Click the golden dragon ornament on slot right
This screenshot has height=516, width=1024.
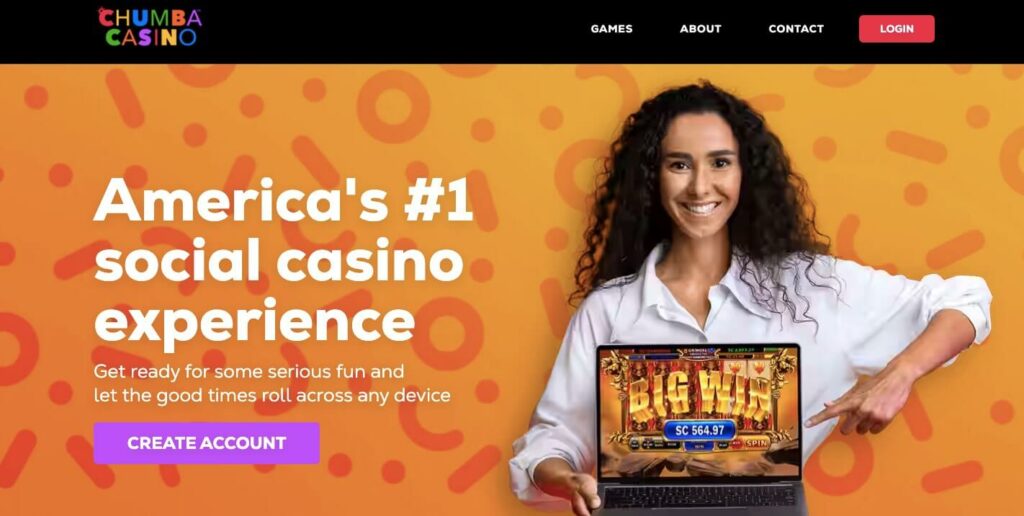coord(783,373)
